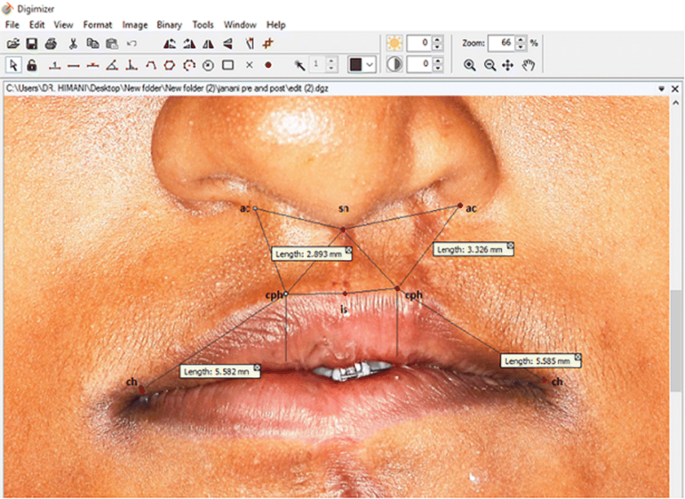Click the Print icon in toolbar
Viewport: 685px width, 499px height.
point(50,44)
